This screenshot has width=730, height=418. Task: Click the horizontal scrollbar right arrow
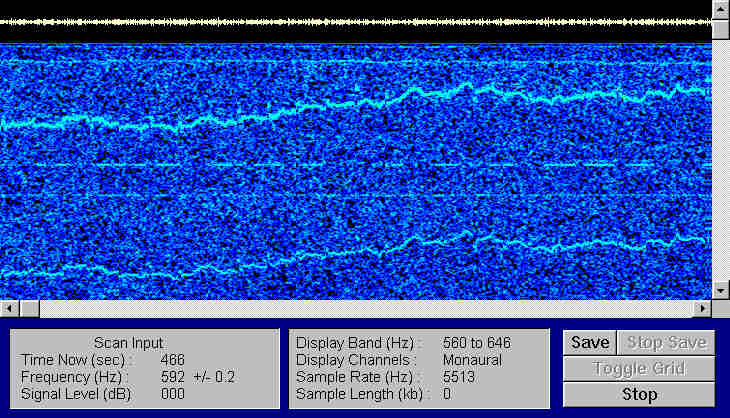click(703, 308)
